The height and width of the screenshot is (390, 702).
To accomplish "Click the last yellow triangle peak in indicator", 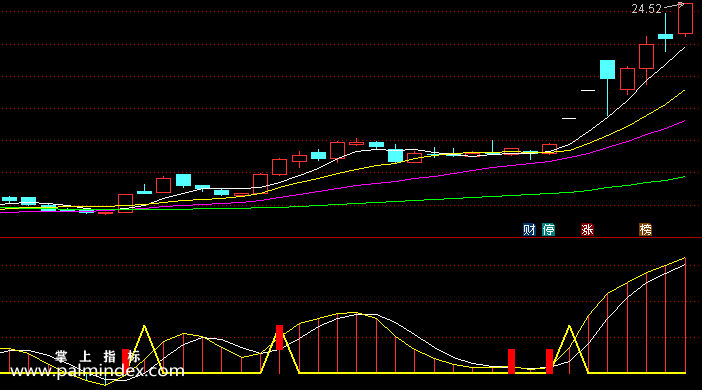I will tap(569, 327).
